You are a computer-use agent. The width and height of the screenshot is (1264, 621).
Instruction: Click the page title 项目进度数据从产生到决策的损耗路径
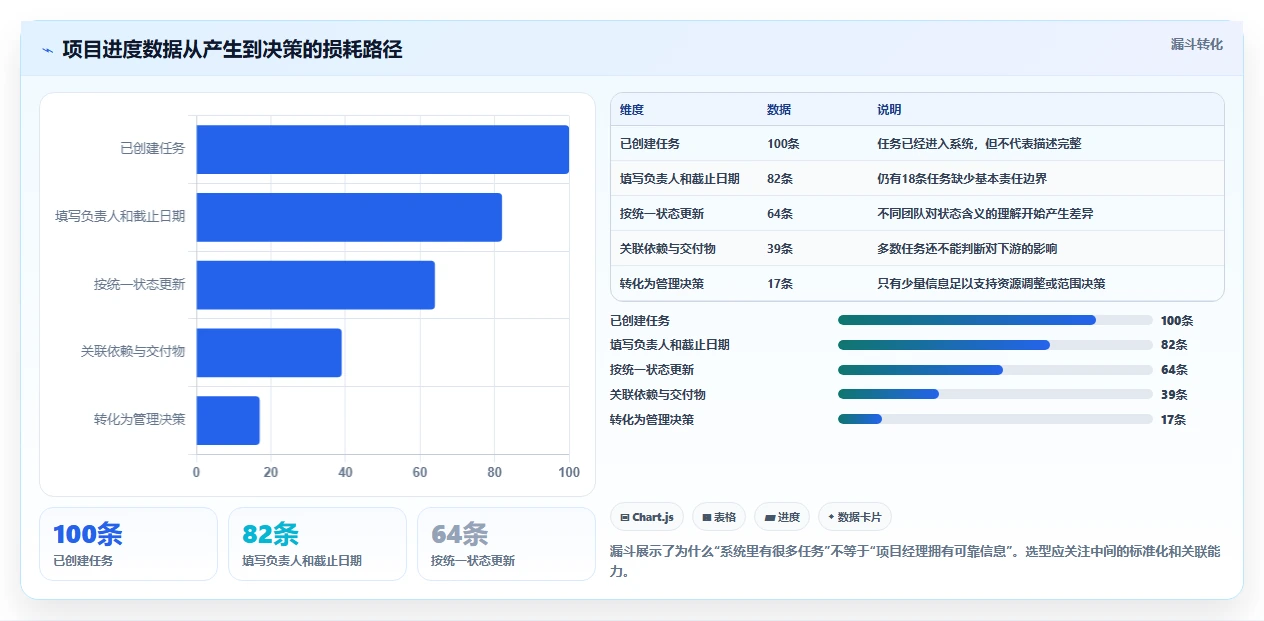(232, 50)
